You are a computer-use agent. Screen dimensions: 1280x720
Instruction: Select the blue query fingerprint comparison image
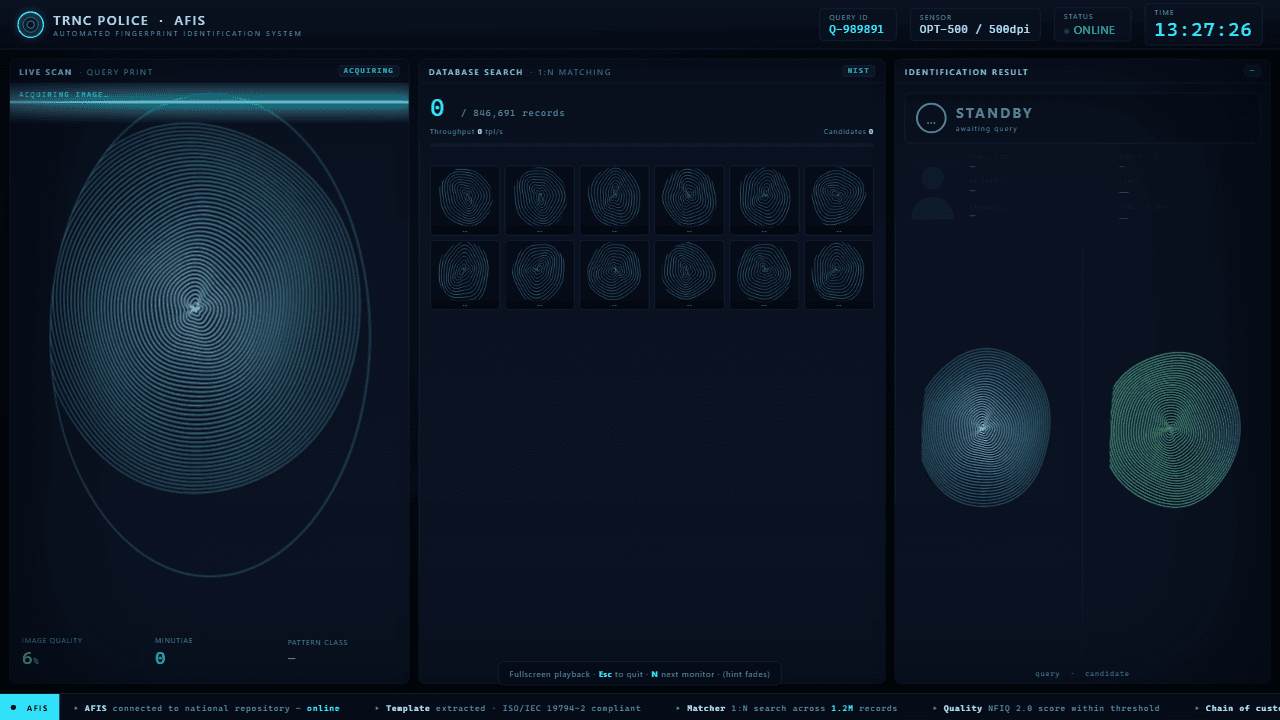tap(986, 428)
